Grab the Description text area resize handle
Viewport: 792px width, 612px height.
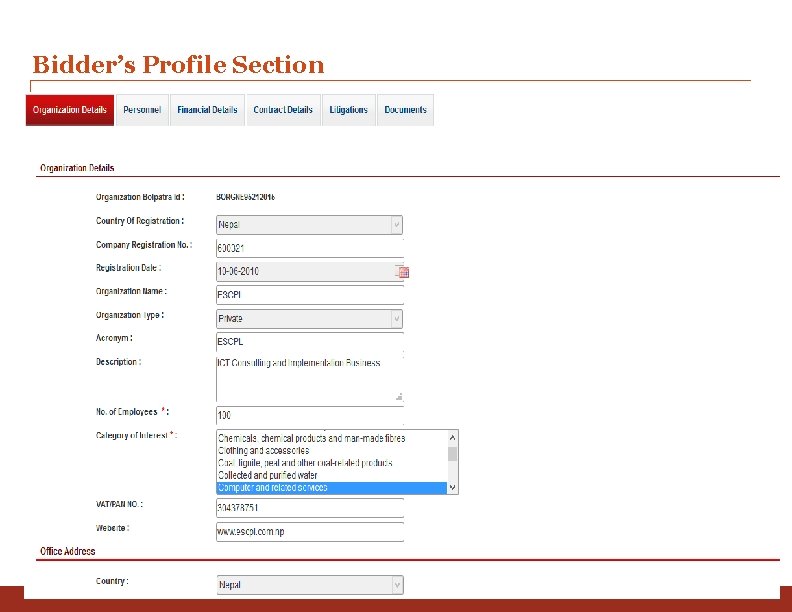coord(399,397)
